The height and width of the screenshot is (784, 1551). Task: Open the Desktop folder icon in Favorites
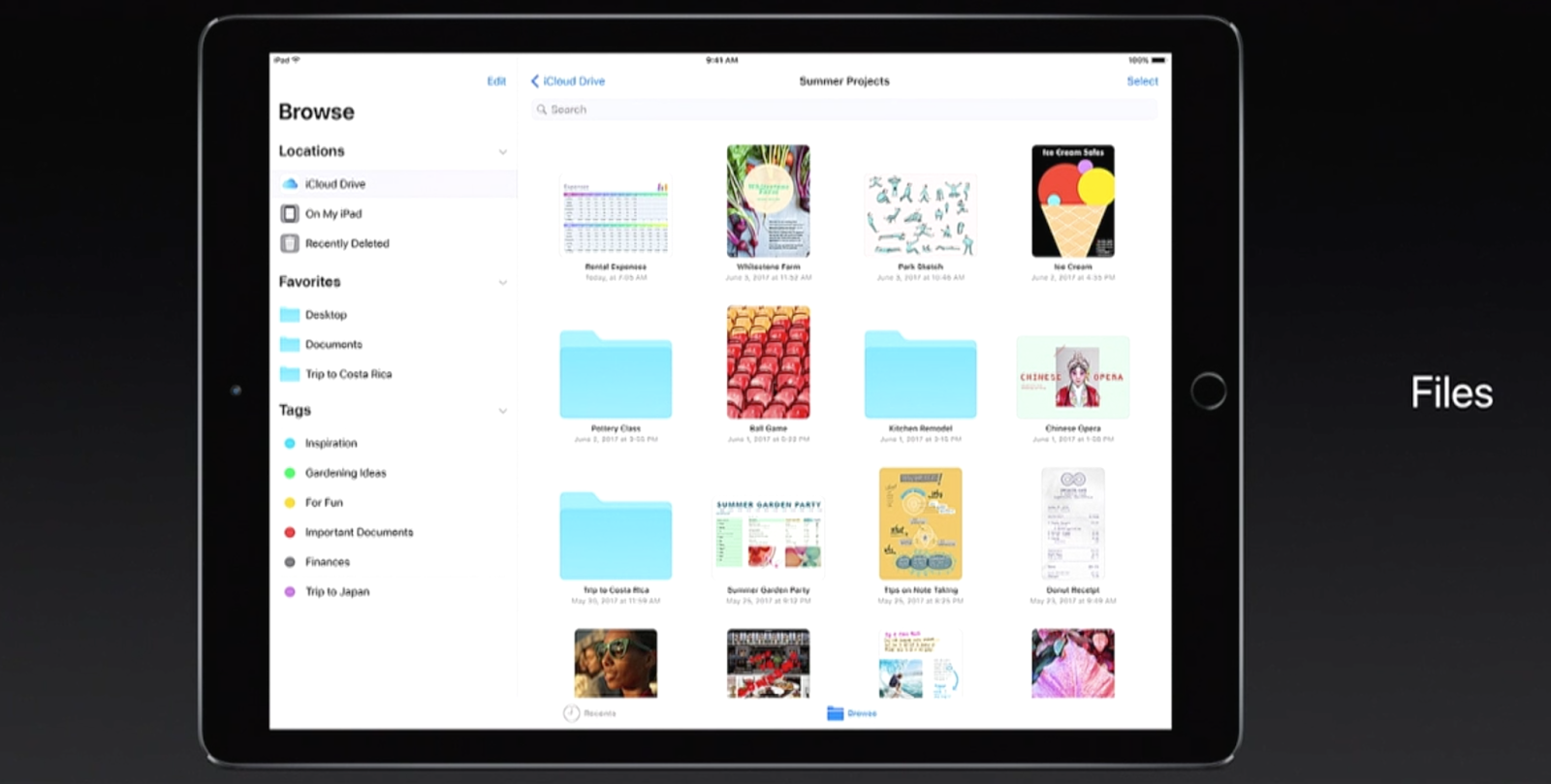click(289, 315)
